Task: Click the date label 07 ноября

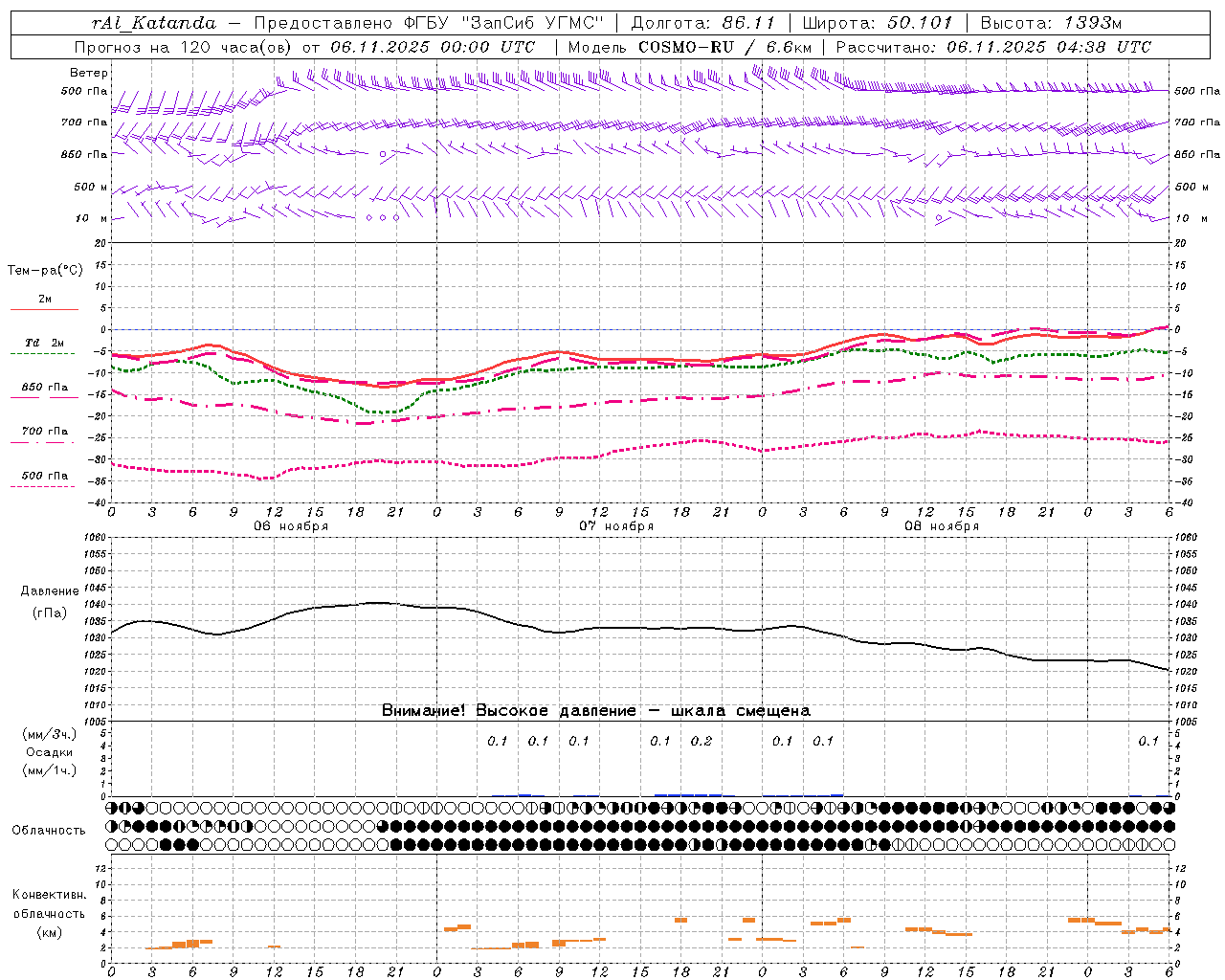Action: [x=616, y=526]
